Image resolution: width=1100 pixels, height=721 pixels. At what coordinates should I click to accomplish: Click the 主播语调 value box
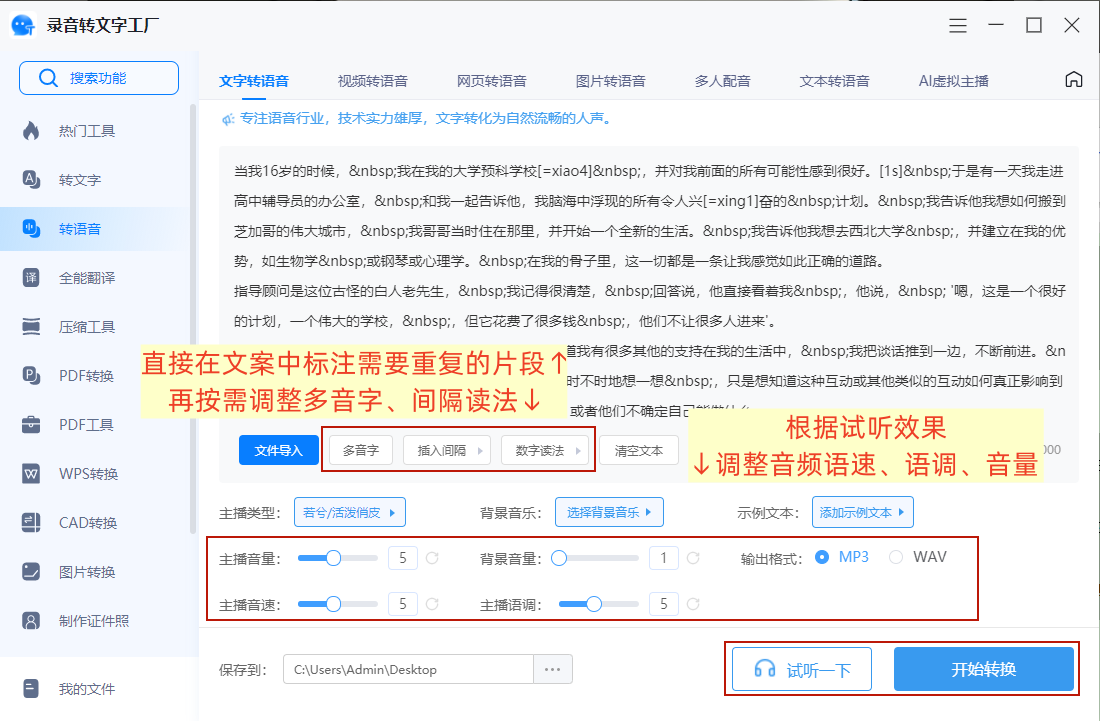pos(664,604)
